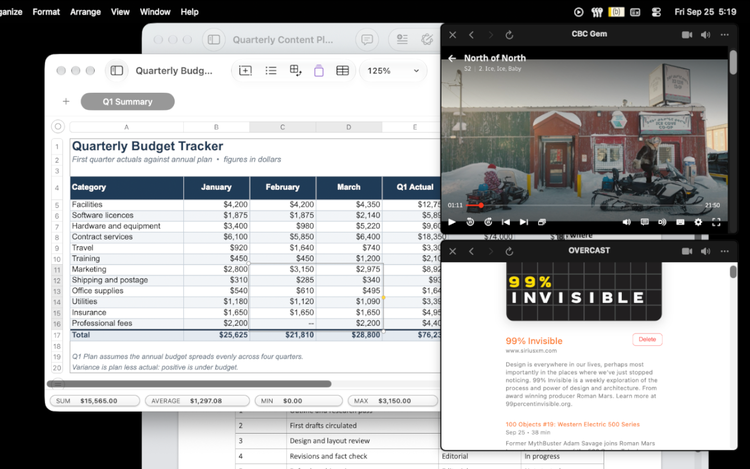Click the Numbers horizontal scrollbar
Screen dimensions: 750x469
[189, 384]
